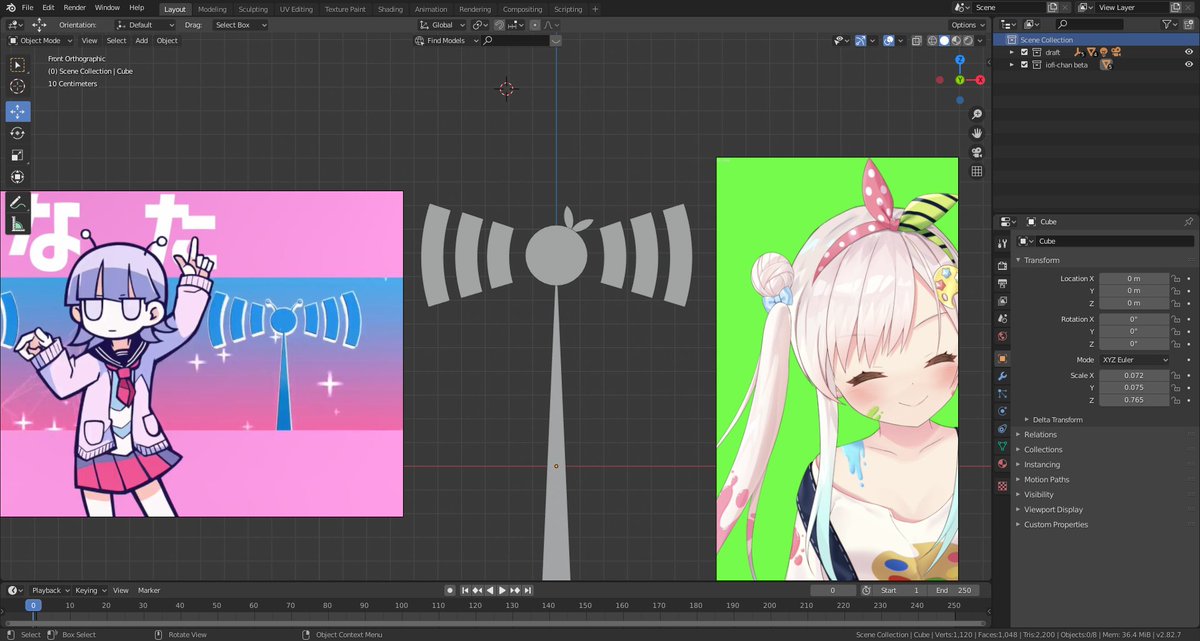Switch to the Sculpting workspace tab

(x=253, y=9)
